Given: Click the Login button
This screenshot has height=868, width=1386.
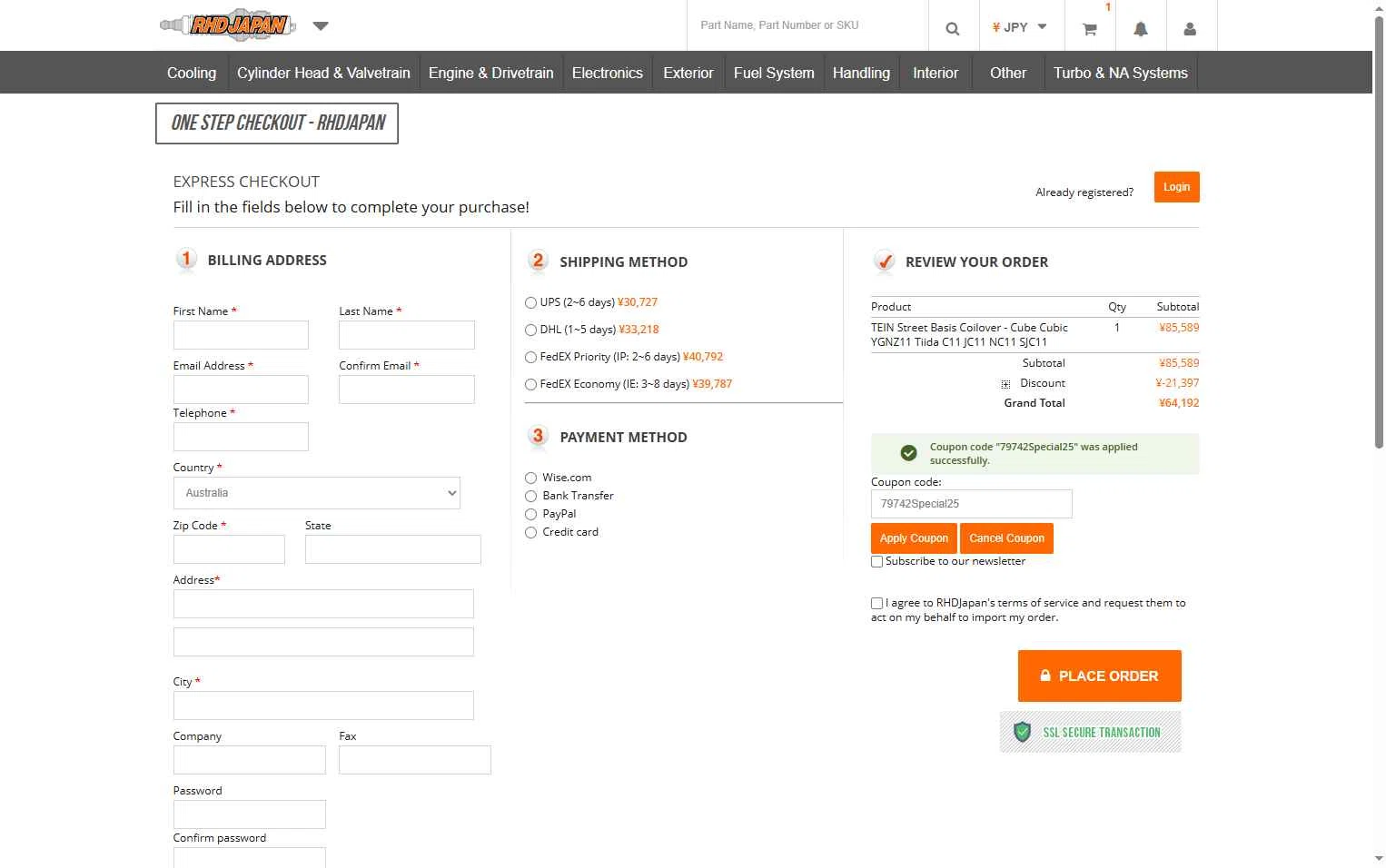Looking at the screenshot, I should point(1177,187).
